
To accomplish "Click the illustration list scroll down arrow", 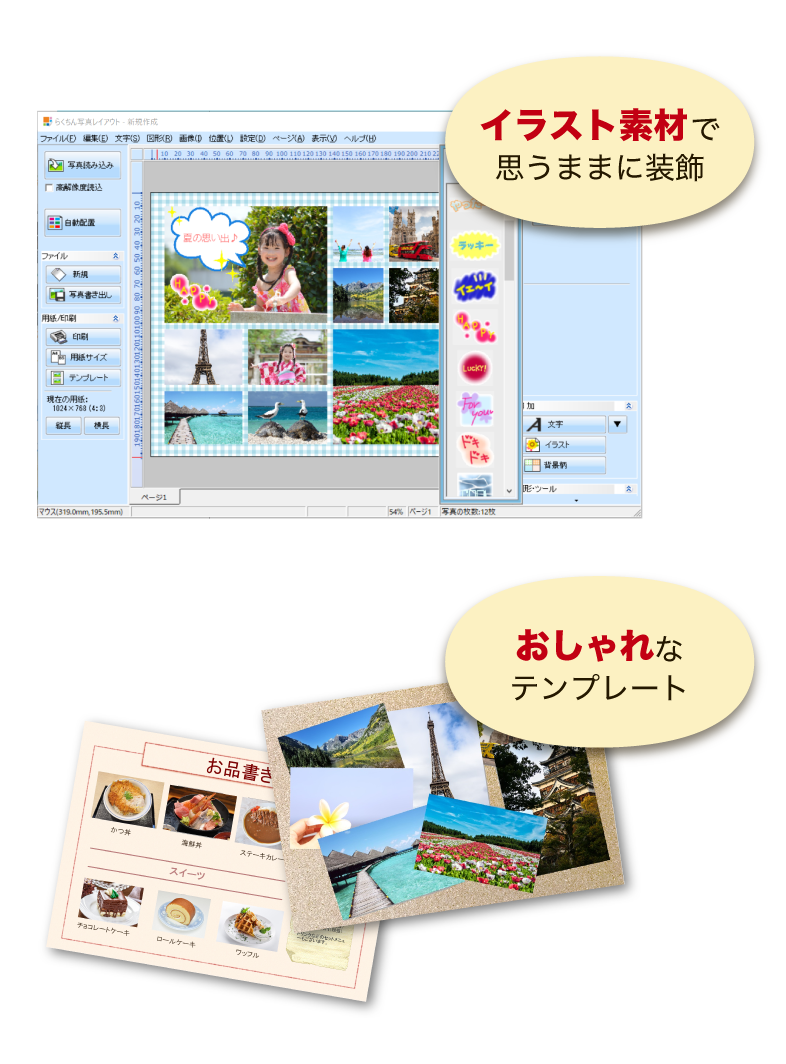I will click(x=509, y=491).
